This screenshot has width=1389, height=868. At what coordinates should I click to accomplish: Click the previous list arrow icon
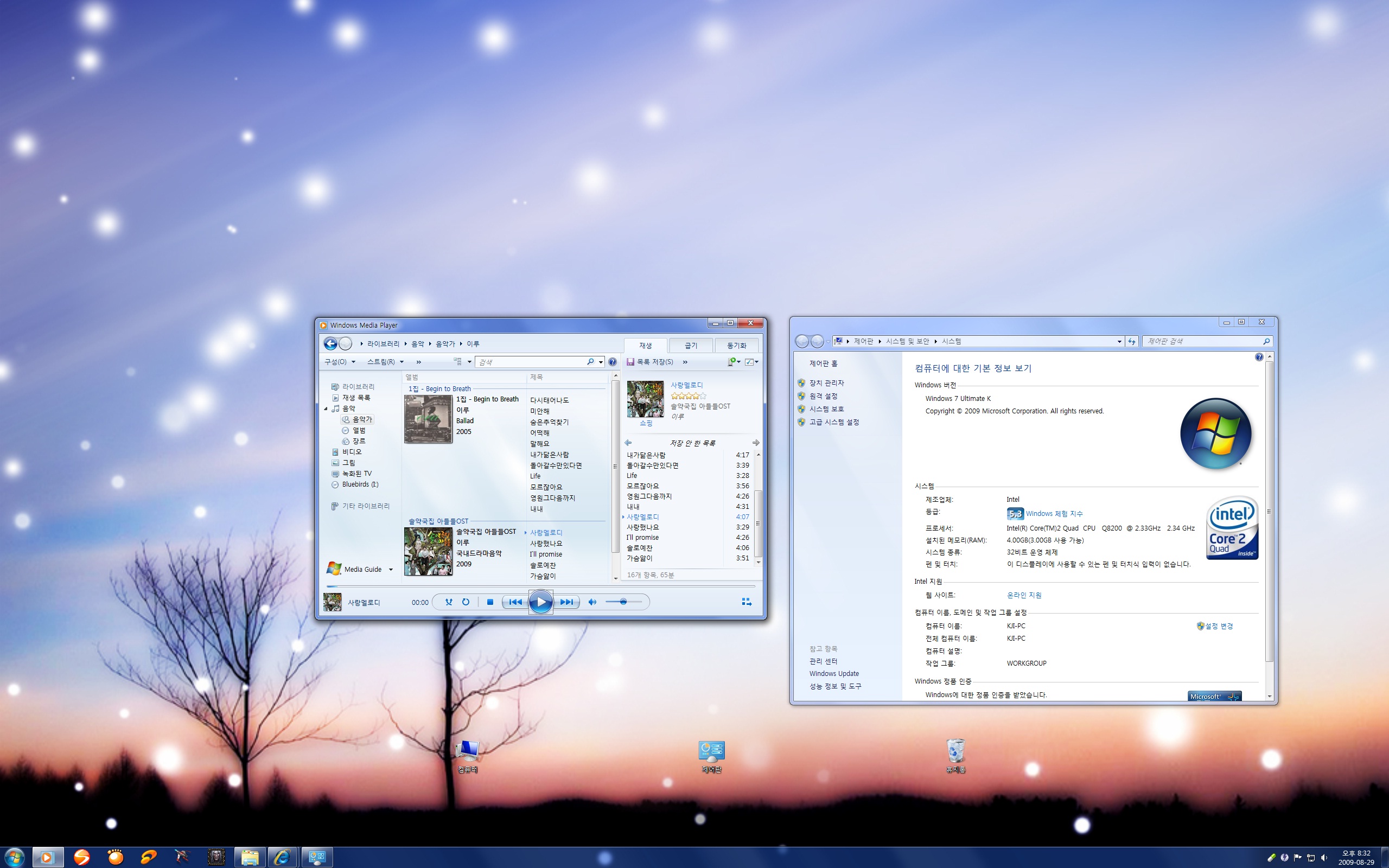[628, 443]
